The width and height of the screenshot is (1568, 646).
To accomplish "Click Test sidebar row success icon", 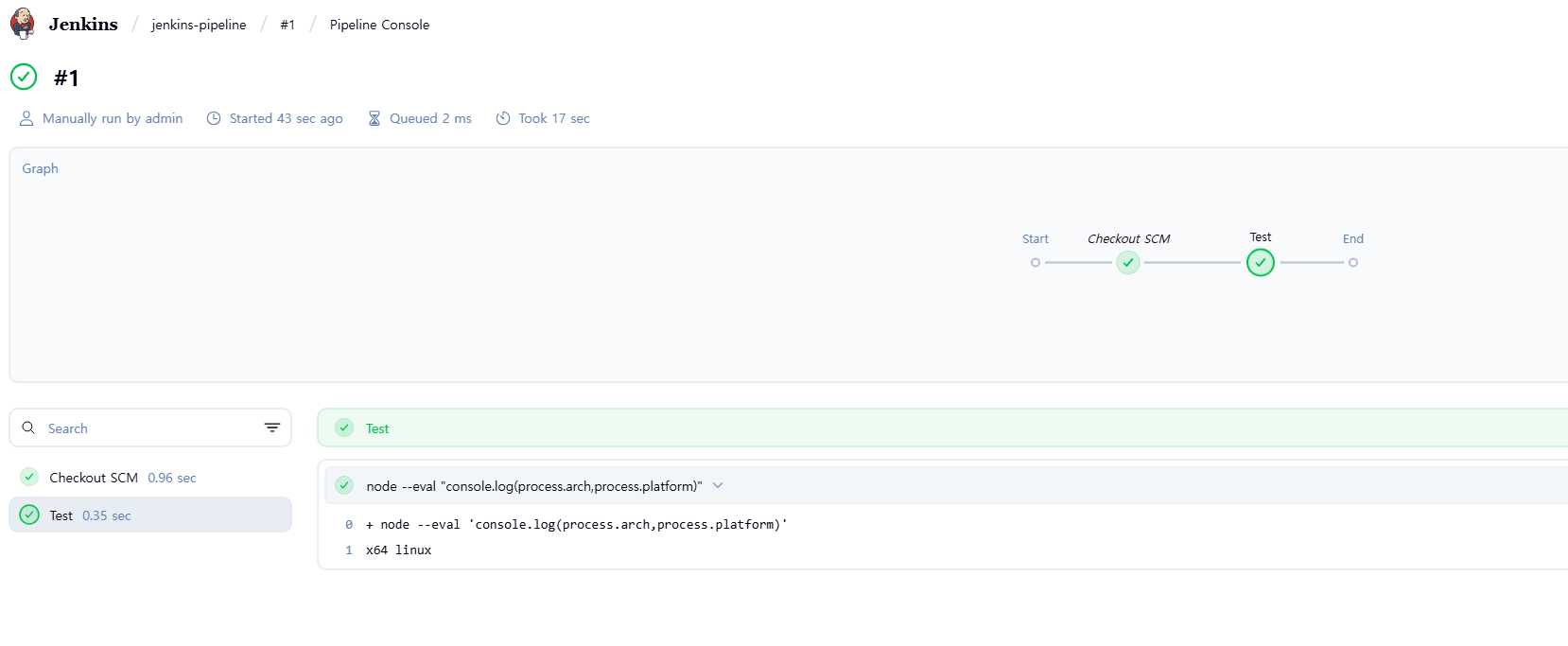I will 29,515.
